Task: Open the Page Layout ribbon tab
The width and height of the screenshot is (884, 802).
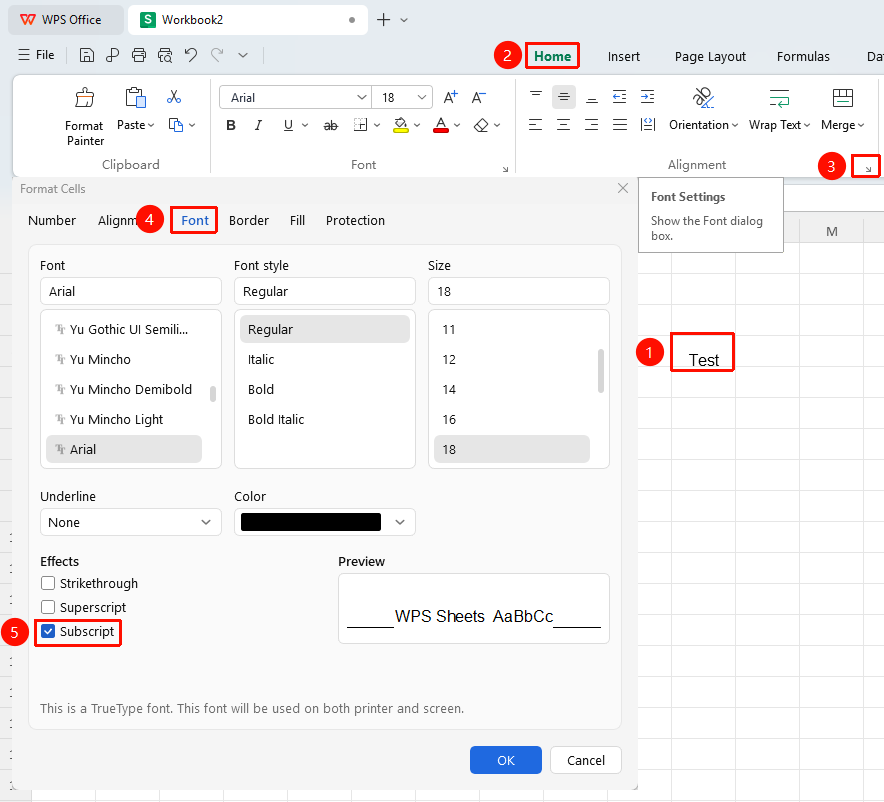Action: (x=710, y=56)
